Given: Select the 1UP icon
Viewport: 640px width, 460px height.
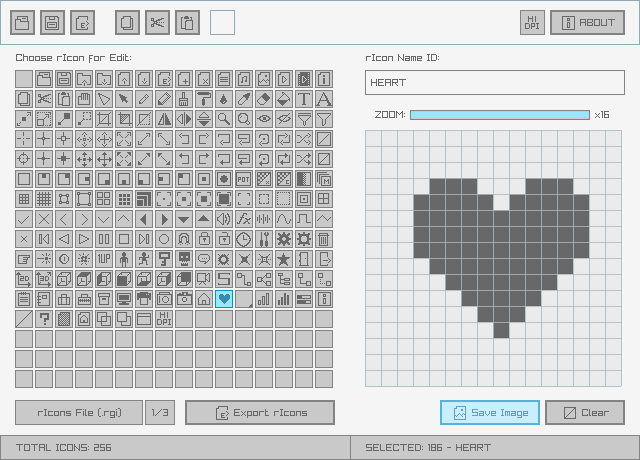Looking at the screenshot, I should 104,259.
